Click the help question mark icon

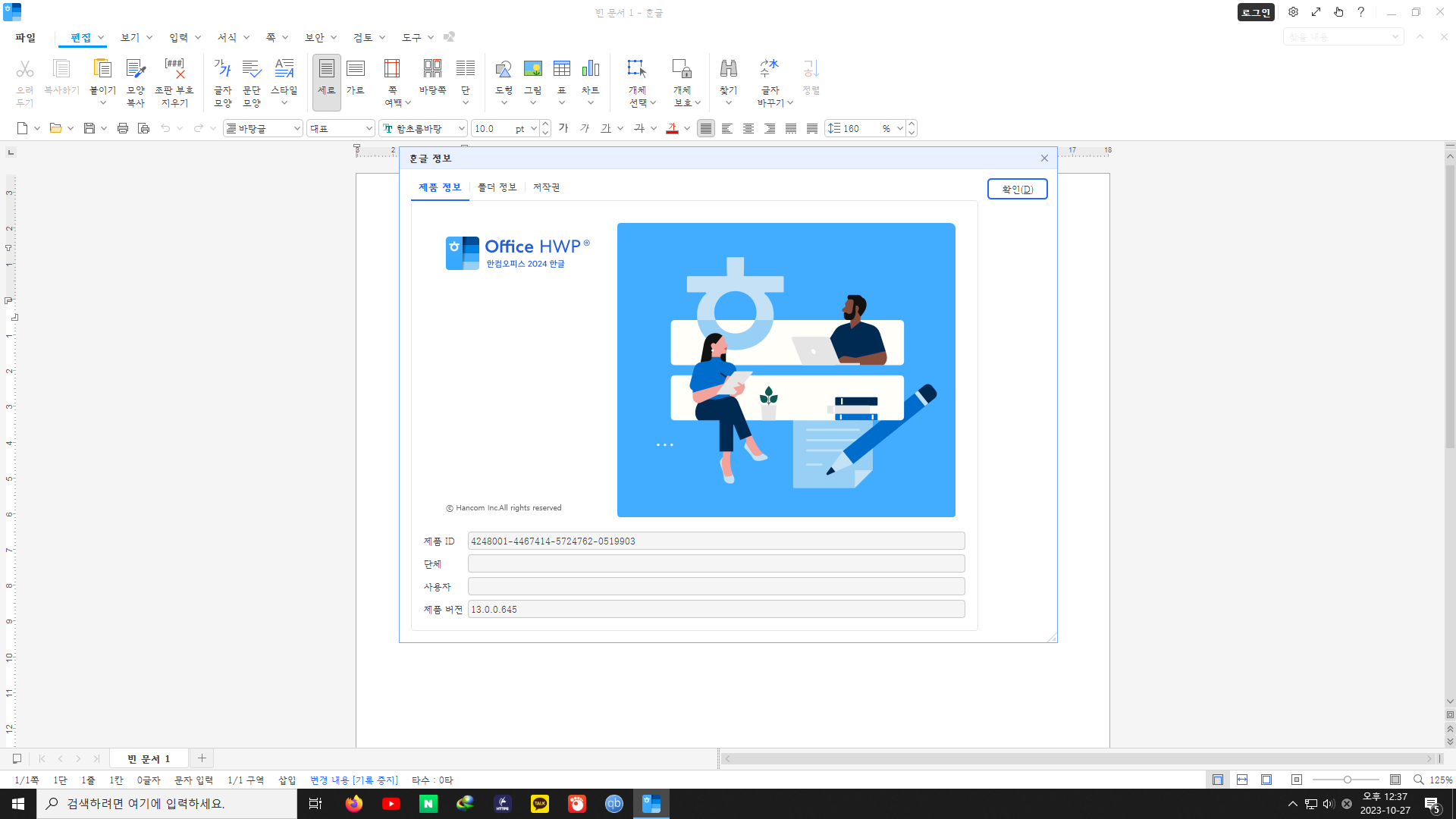click(1360, 12)
